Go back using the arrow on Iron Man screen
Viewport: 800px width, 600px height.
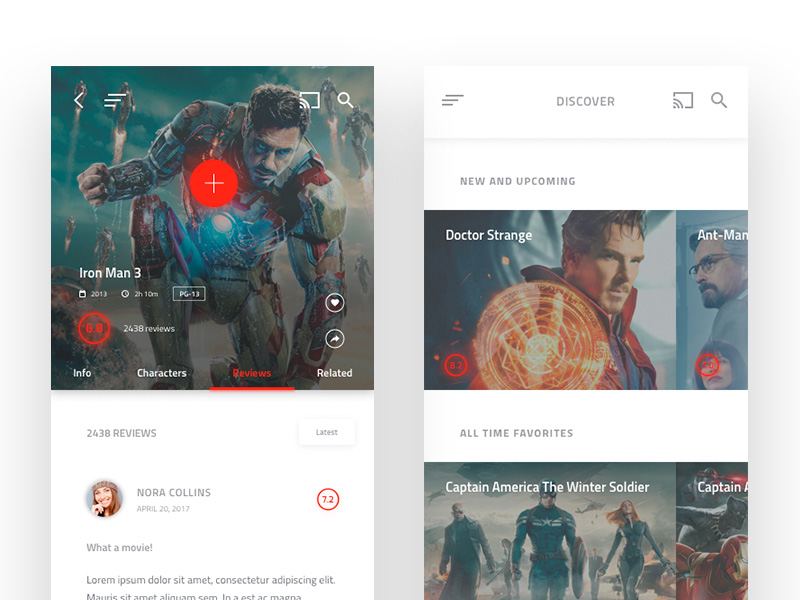click(x=79, y=101)
